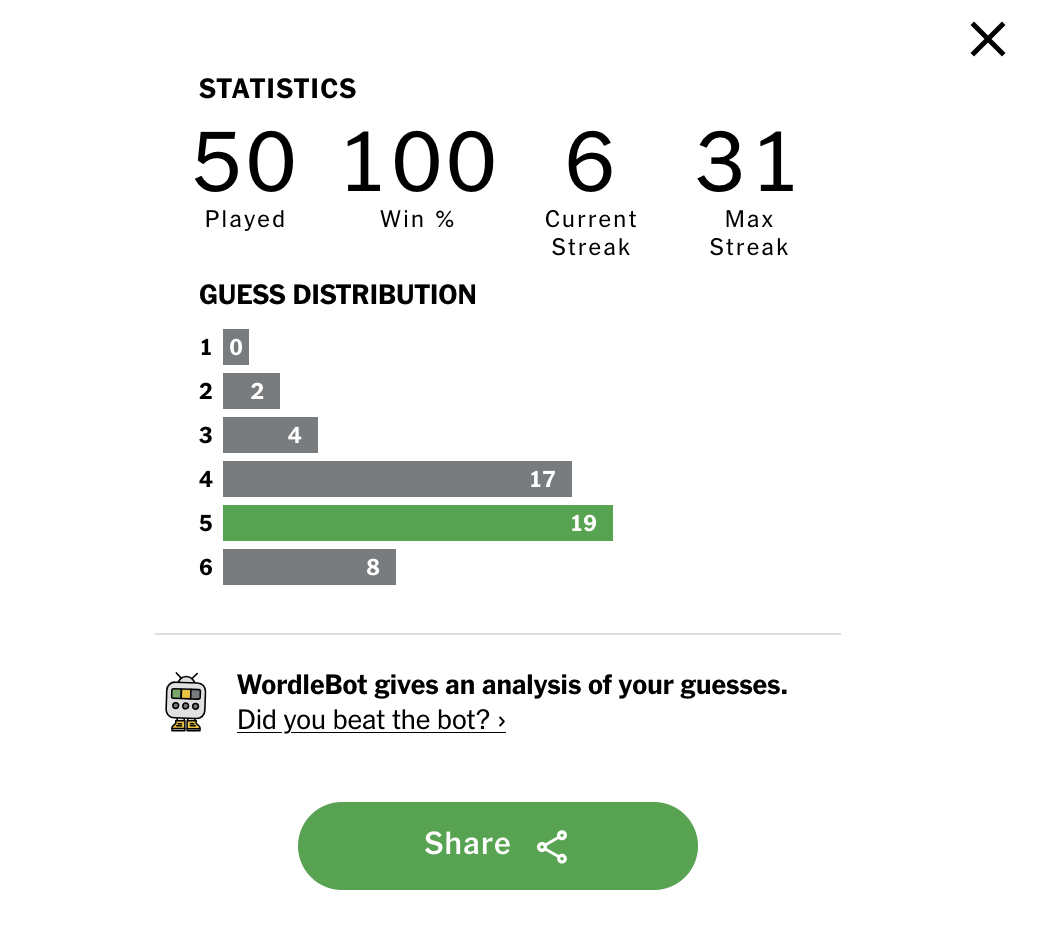Click the WordleBot robot icon
Viewport: 1050px width, 928px height.
click(185, 702)
